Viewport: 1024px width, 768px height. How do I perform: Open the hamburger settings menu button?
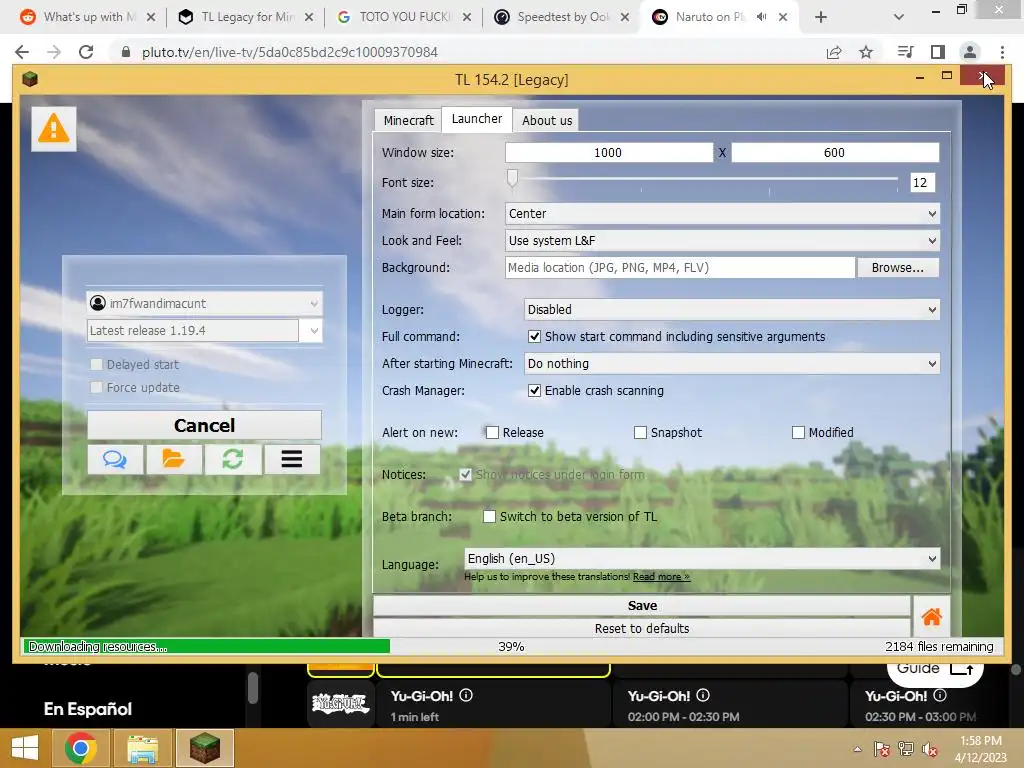point(292,460)
